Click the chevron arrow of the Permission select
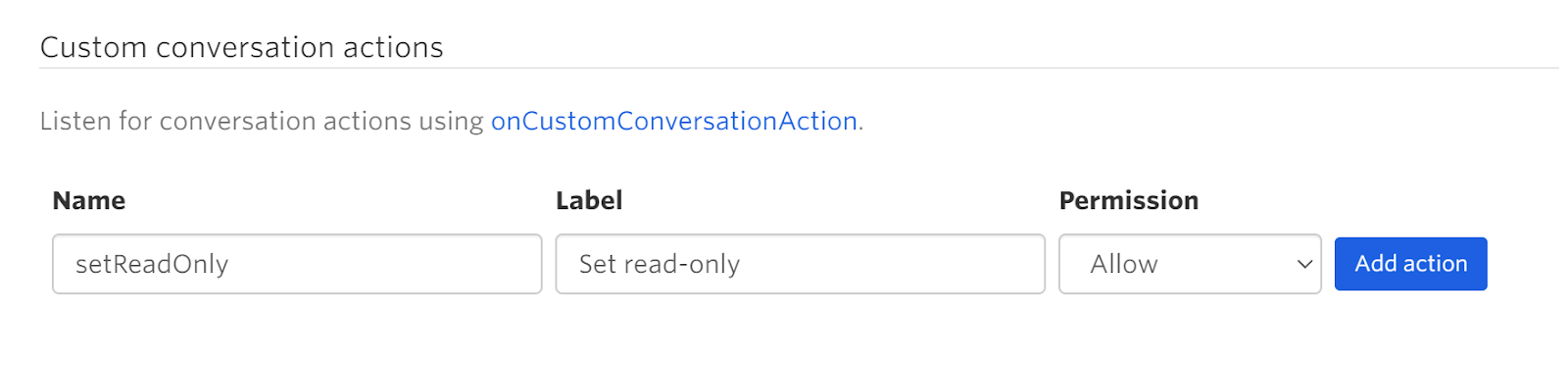 coord(1304,264)
